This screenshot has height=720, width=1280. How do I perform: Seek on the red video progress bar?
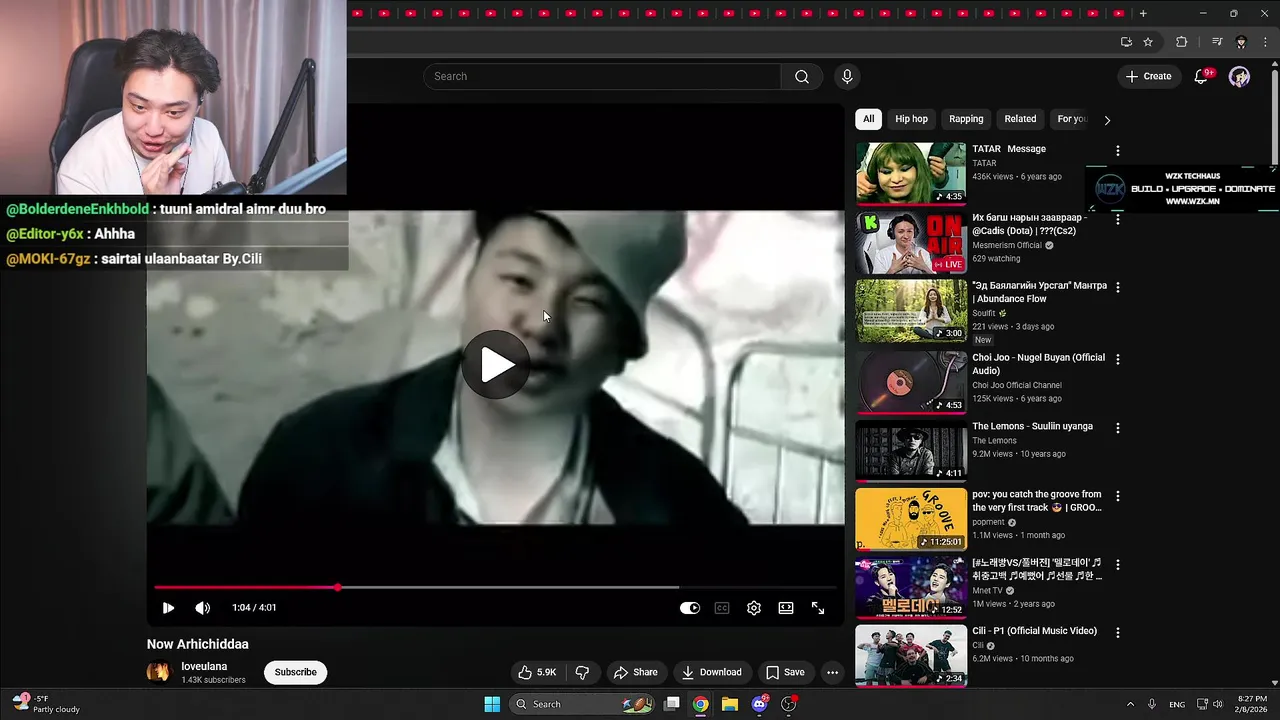[x=495, y=587]
